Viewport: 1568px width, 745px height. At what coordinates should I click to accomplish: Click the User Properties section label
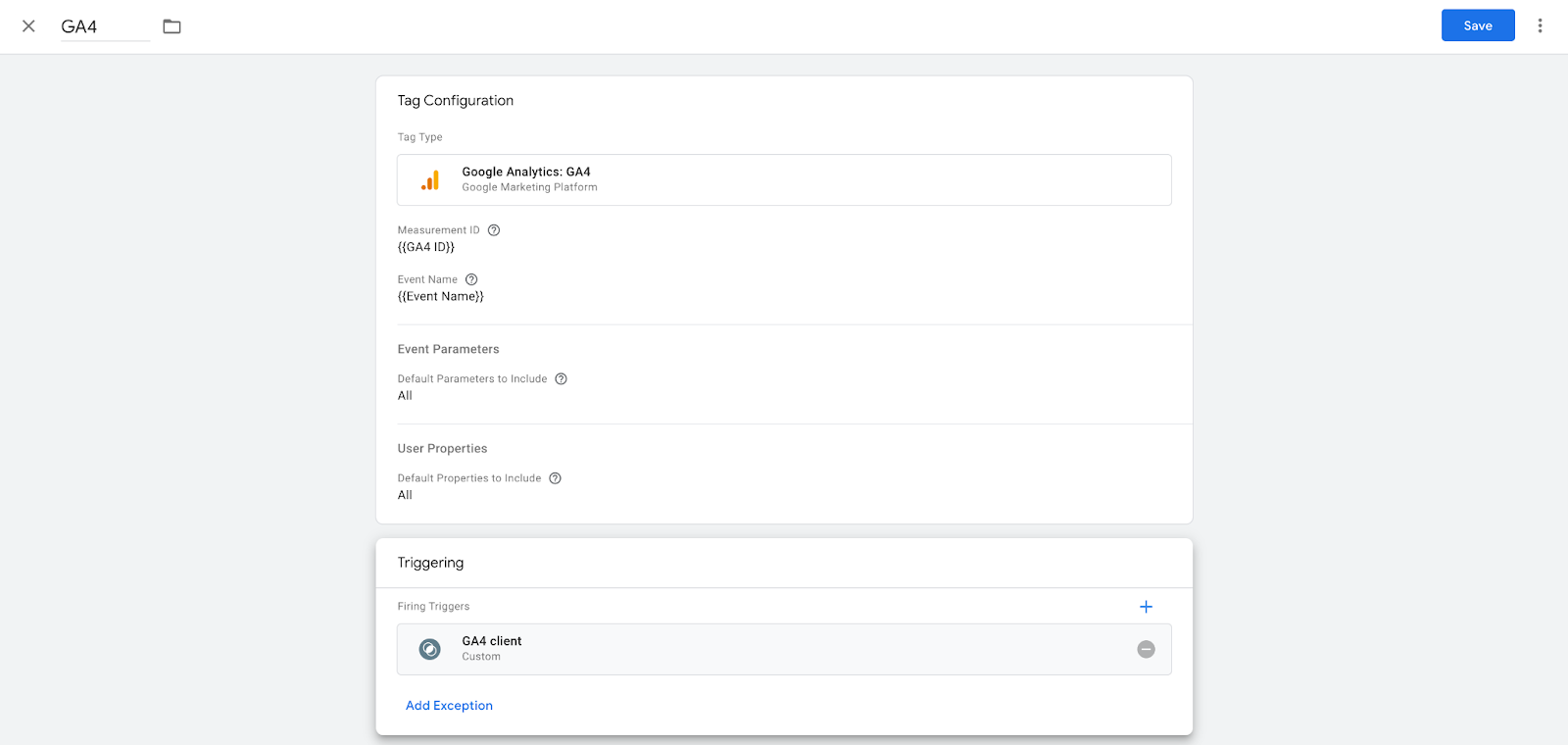pyautogui.click(x=442, y=449)
